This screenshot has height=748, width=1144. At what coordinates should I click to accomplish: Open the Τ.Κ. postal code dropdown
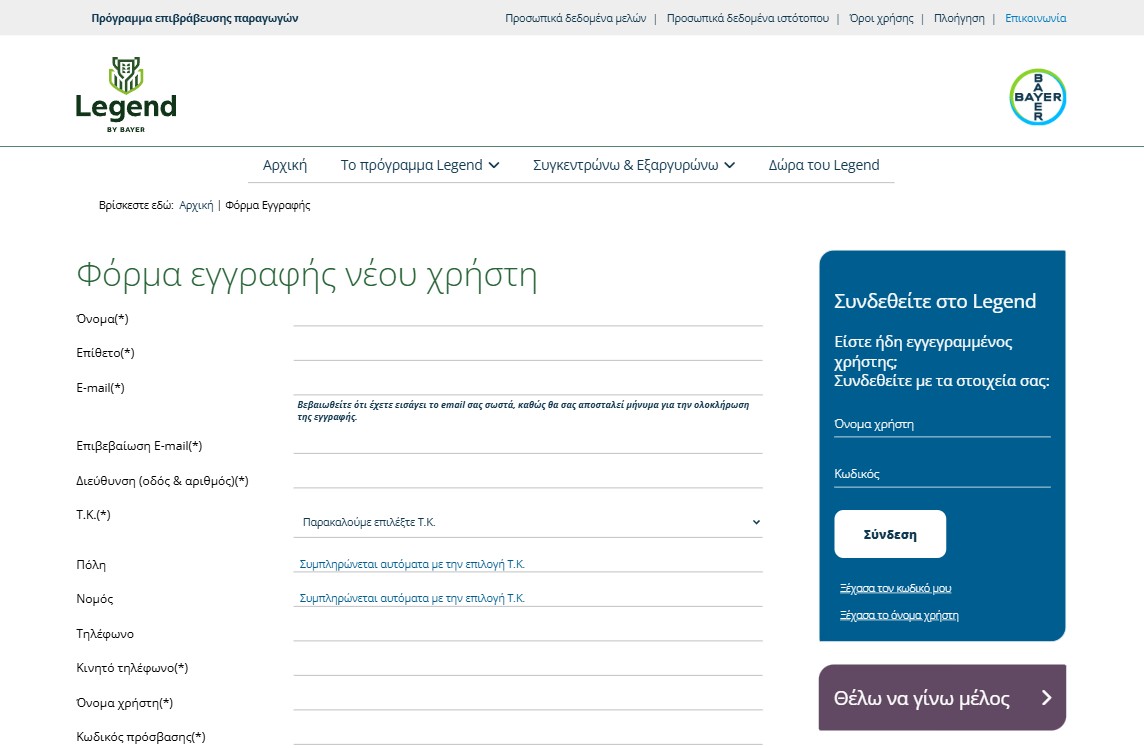528,522
